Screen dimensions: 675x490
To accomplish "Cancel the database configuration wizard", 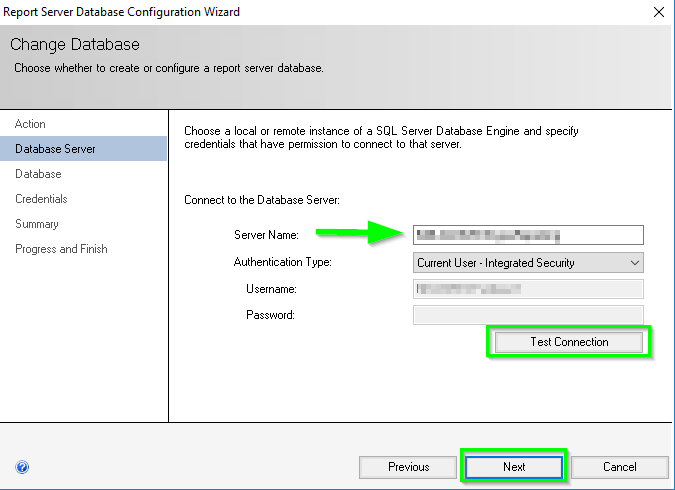I will pyautogui.click(x=620, y=467).
